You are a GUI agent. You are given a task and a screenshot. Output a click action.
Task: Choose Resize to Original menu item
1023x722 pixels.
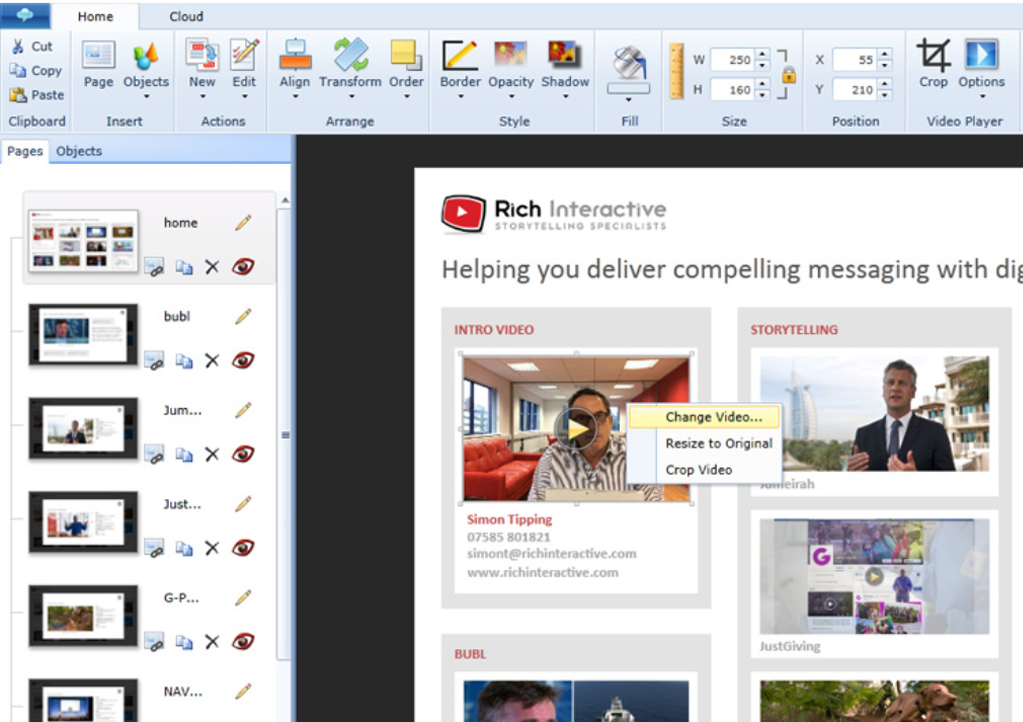coord(705,444)
